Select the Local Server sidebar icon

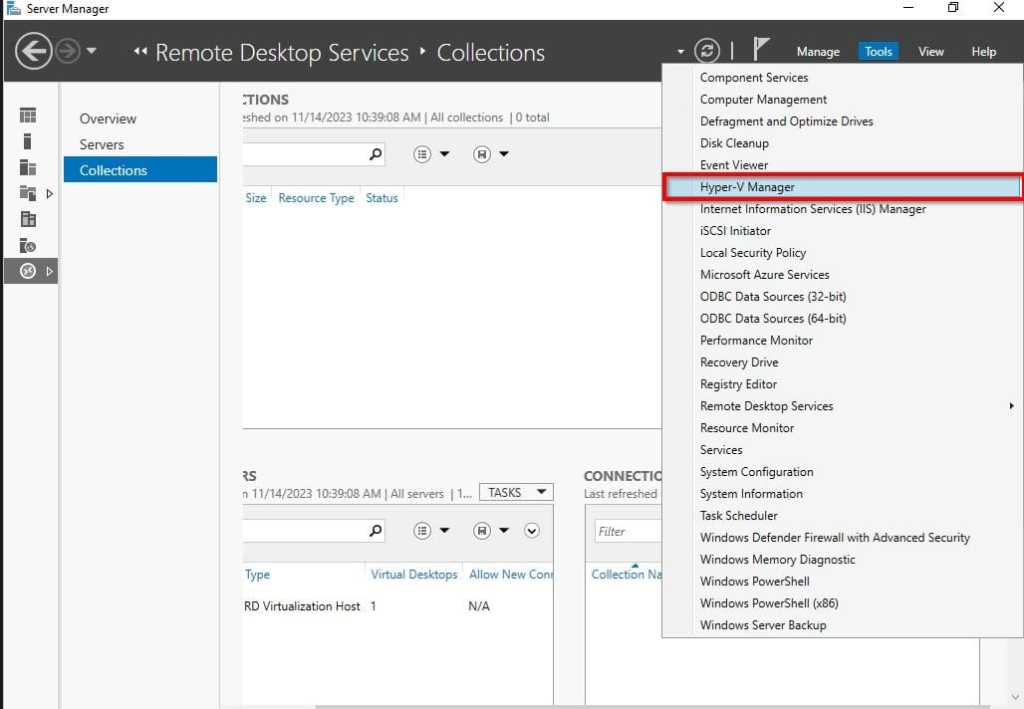coord(28,142)
